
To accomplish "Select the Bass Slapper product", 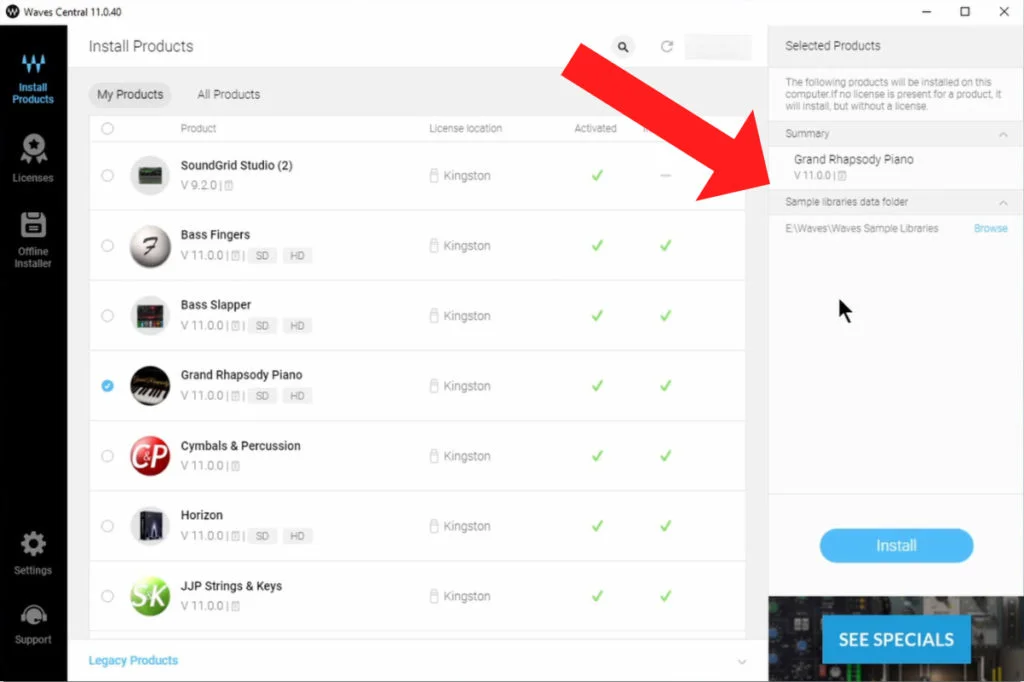I will [x=107, y=316].
